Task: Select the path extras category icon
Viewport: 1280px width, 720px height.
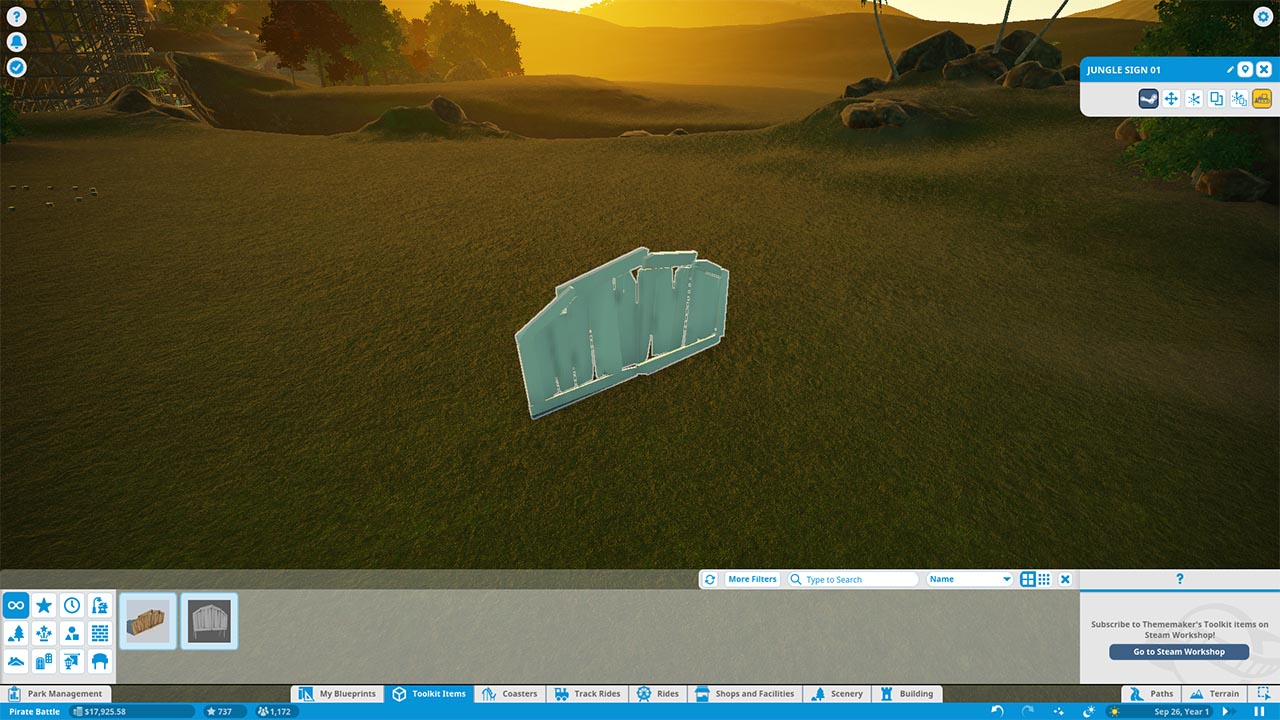Action: pos(100,605)
